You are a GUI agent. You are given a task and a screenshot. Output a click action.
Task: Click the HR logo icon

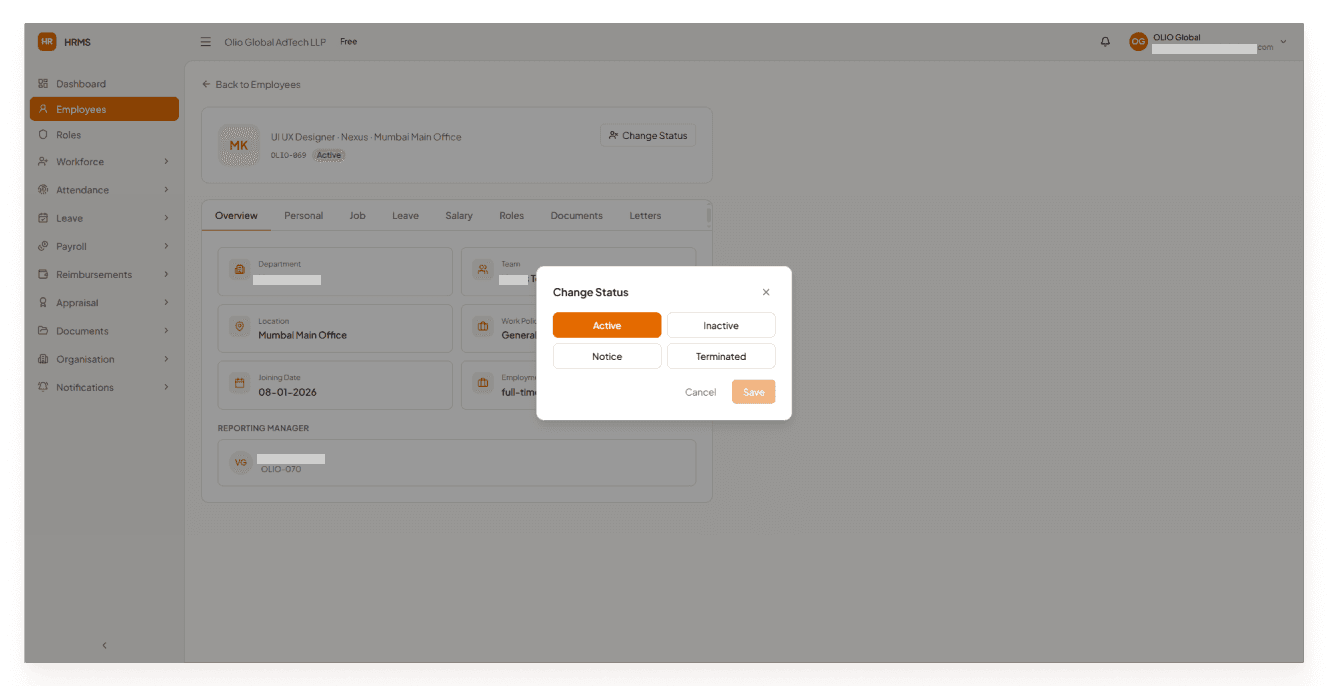pyautogui.click(x=47, y=41)
